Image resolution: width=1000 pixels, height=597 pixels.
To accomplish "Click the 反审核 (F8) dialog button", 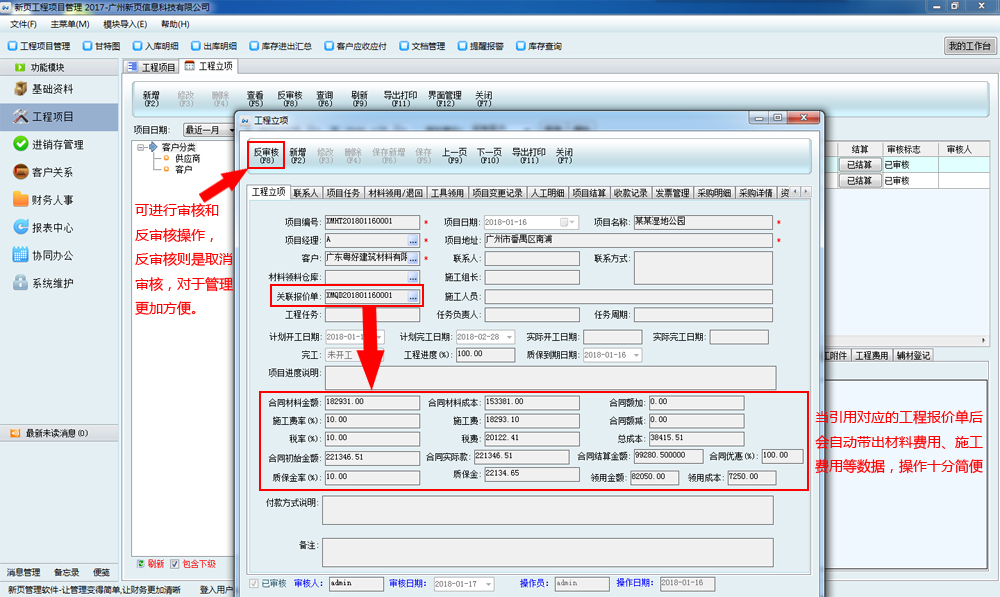I will (x=266, y=155).
